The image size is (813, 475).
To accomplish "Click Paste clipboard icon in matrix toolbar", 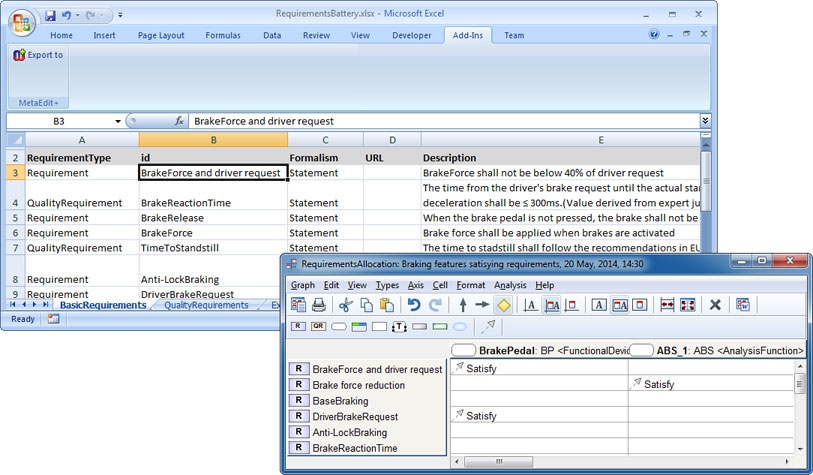I will (386, 305).
